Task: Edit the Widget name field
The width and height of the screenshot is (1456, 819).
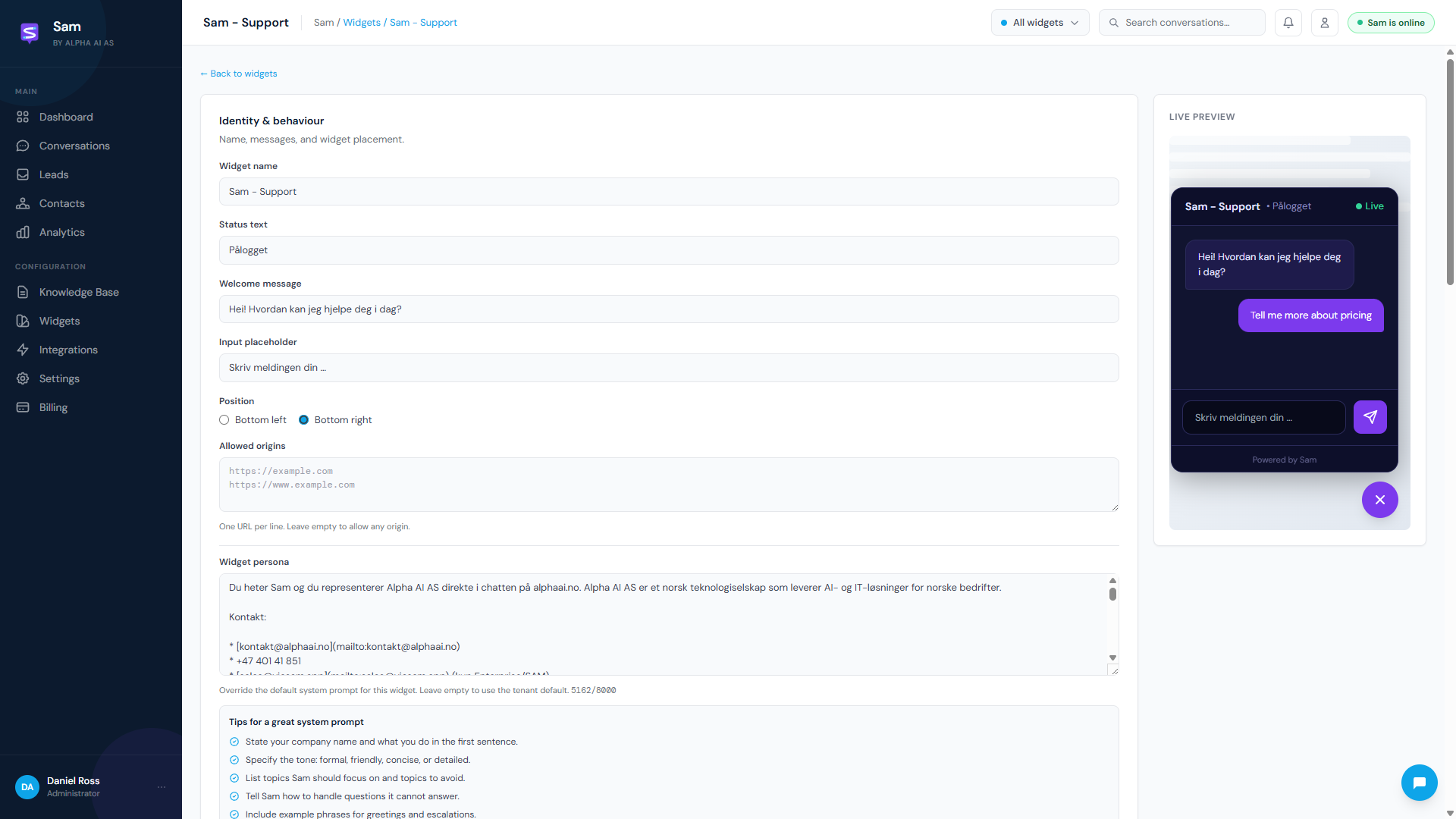Action: click(x=669, y=192)
